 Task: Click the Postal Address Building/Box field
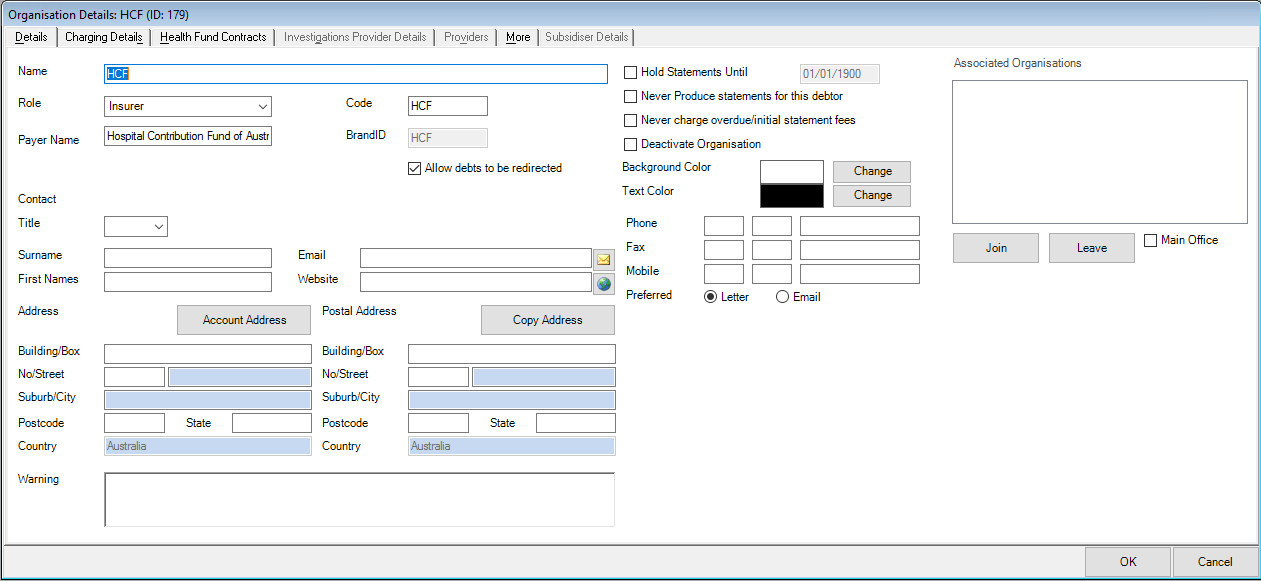[x=512, y=354]
